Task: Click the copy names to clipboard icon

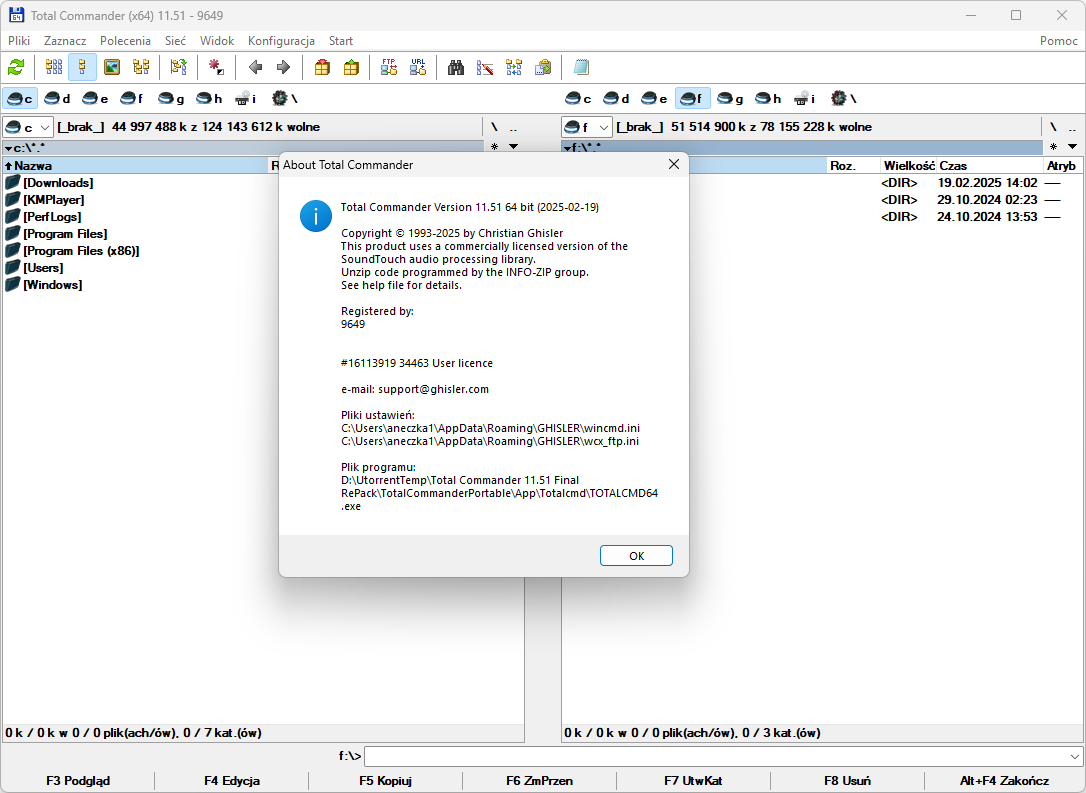Action: 543,67
